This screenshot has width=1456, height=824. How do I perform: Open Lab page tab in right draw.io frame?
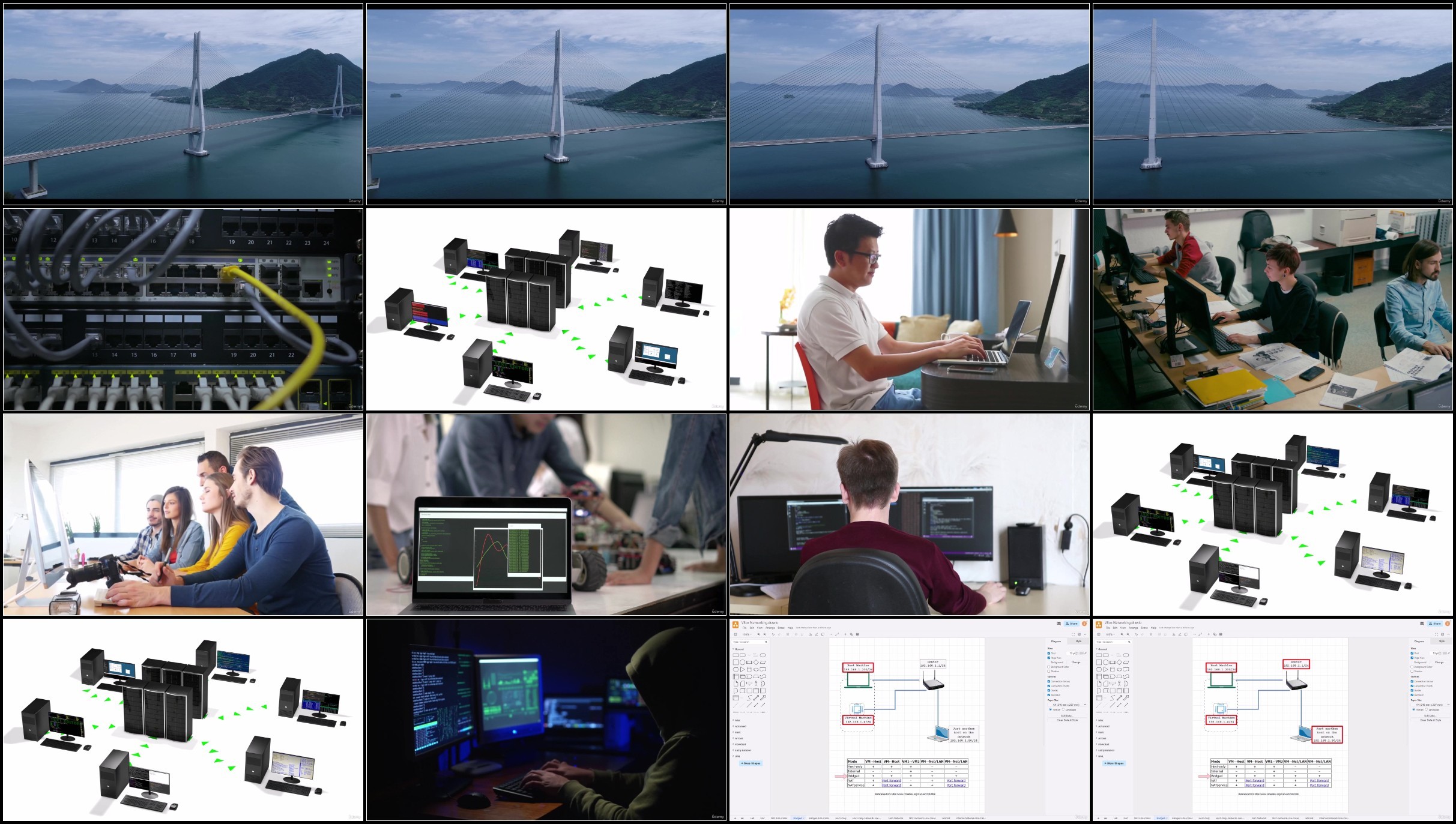pyautogui.click(x=1116, y=818)
